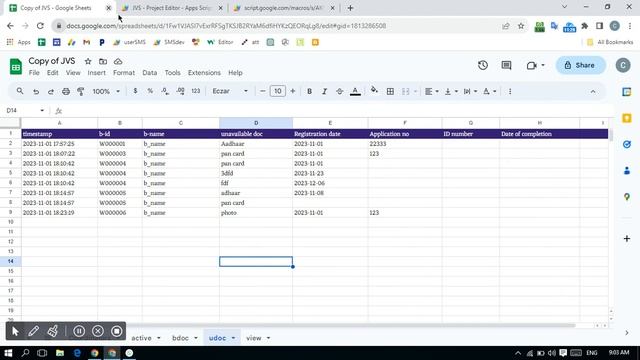Open the horizontal align dropdown
The height and width of the screenshot is (360, 640).
[x=431, y=91]
